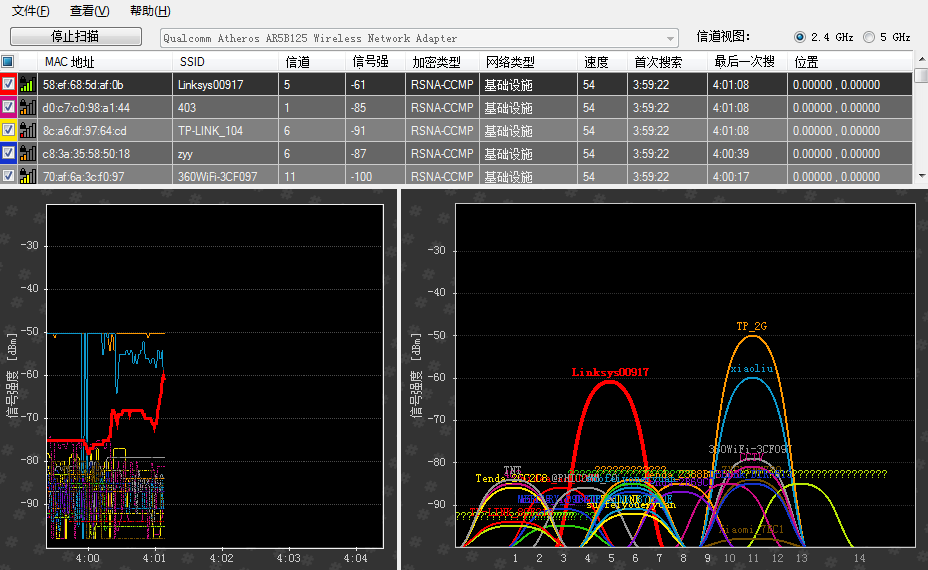The height and width of the screenshot is (570, 928).
Task: Toggle the select-all checkbox in table header
Action: [8, 62]
